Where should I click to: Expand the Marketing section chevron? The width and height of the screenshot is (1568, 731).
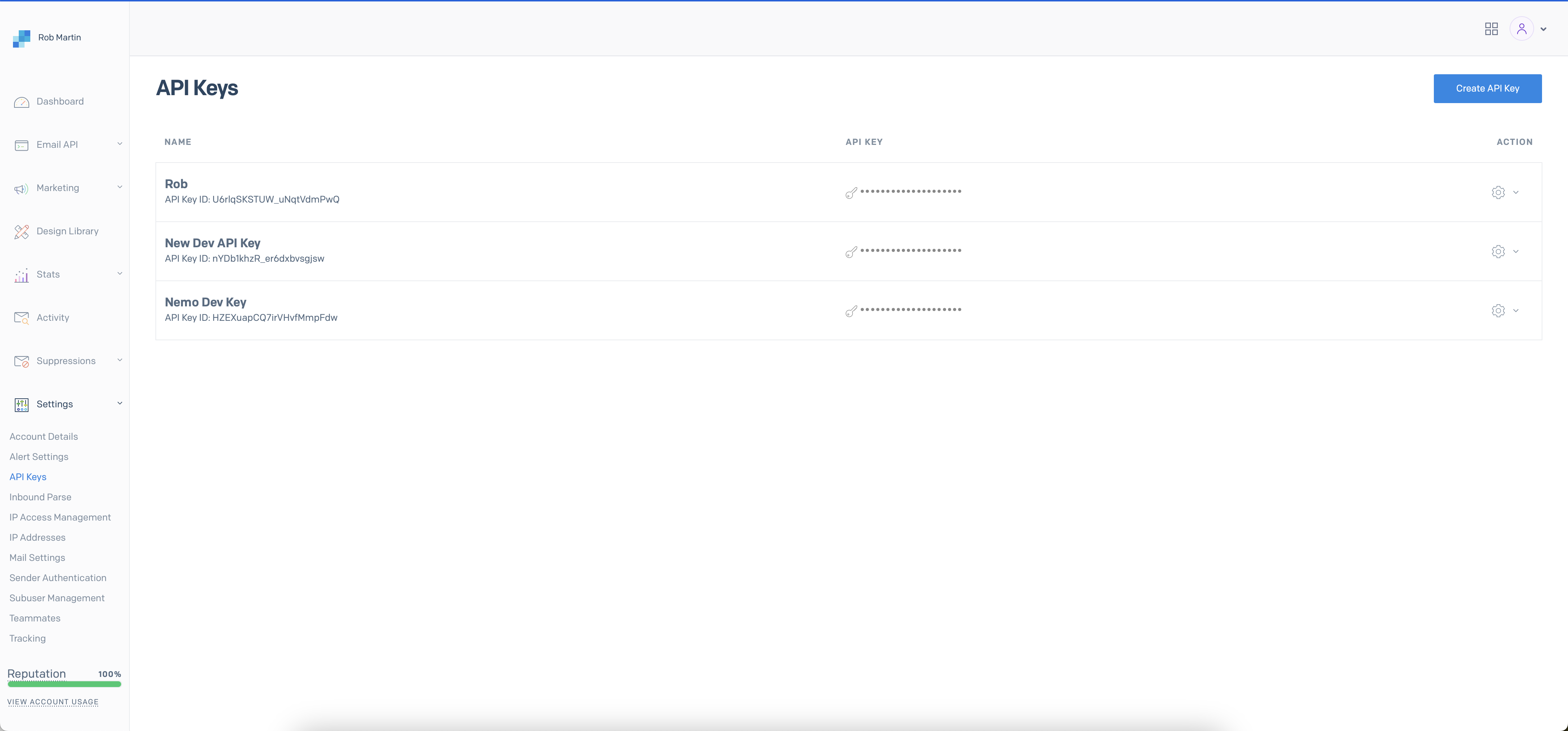pyautogui.click(x=119, y=187)
